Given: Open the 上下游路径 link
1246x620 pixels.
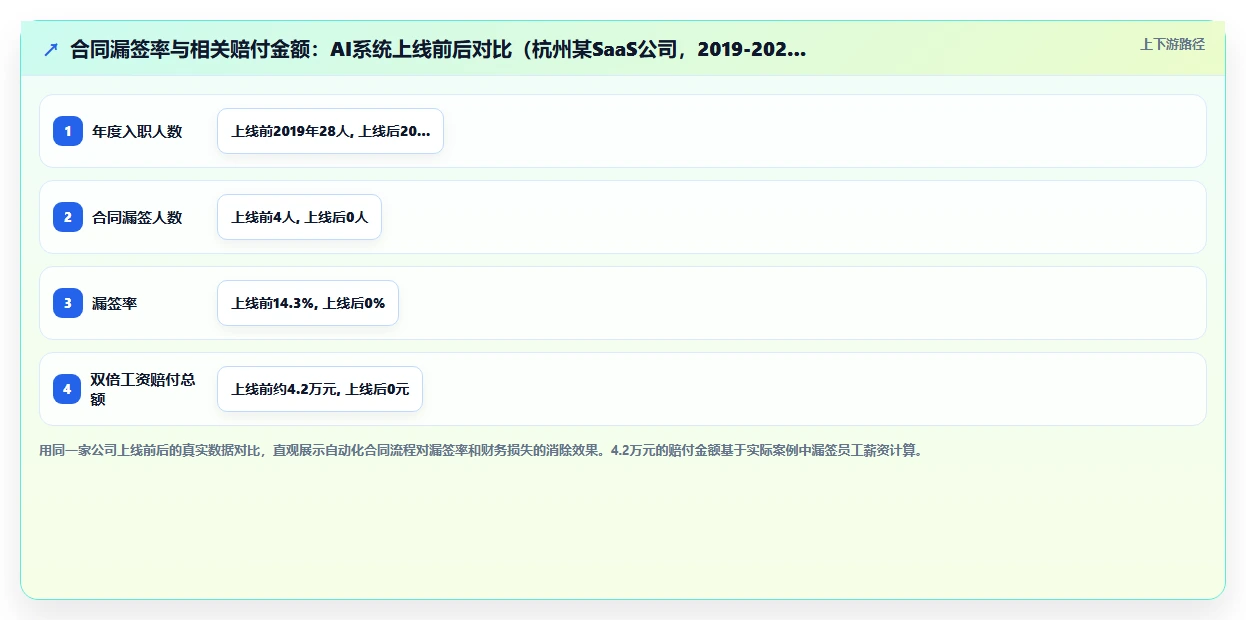Looking at the screenshot, I should [x=1172, y=45].
